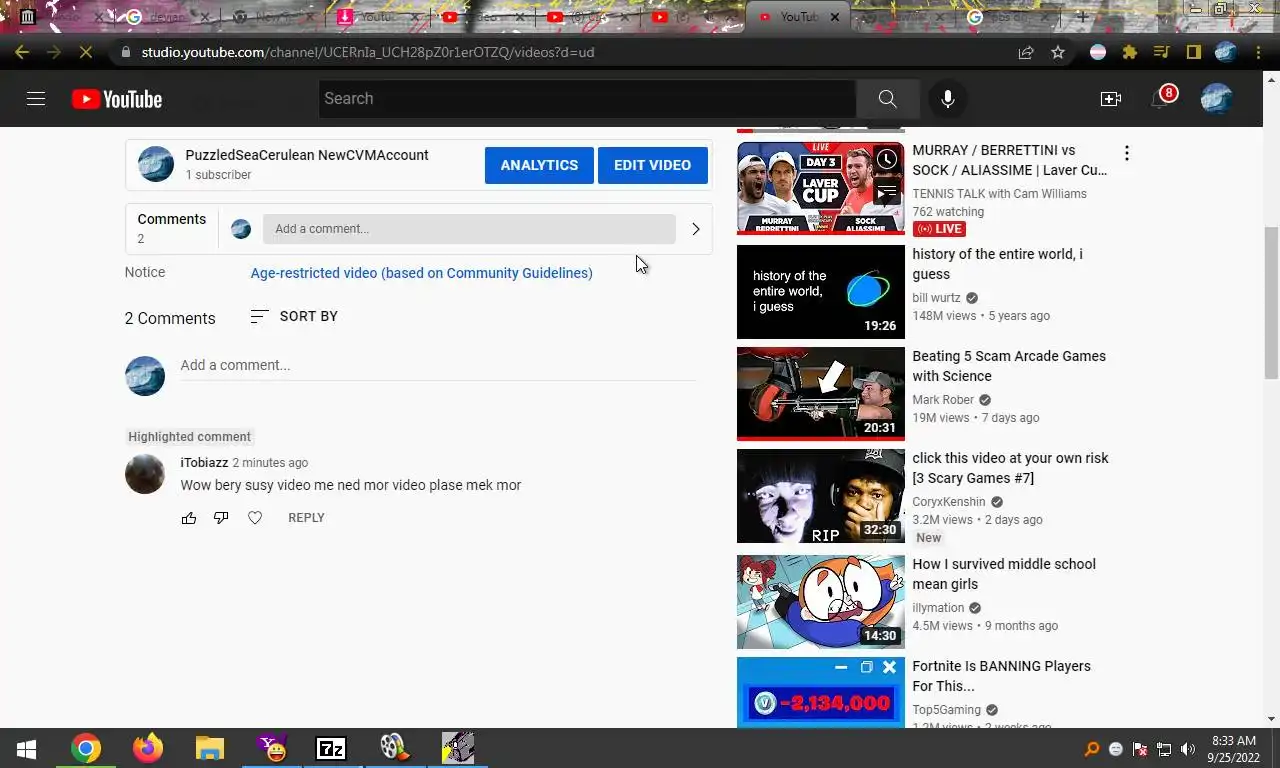Expand comments teaser with the right chevron
Viewport: 1280px width, 768px height.
click(x=696, y=229)
